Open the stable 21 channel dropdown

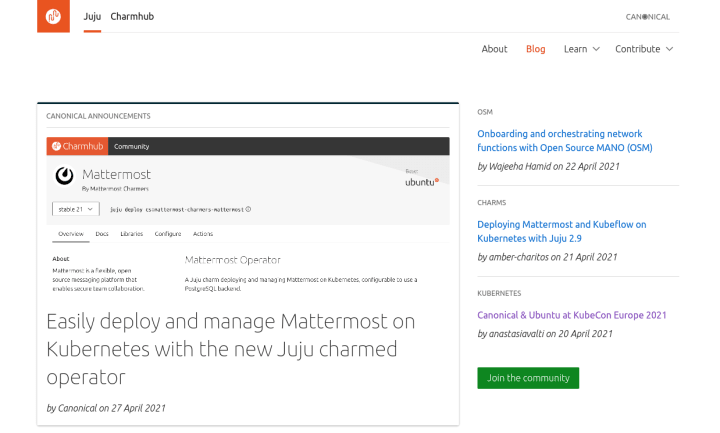[75, 209]
